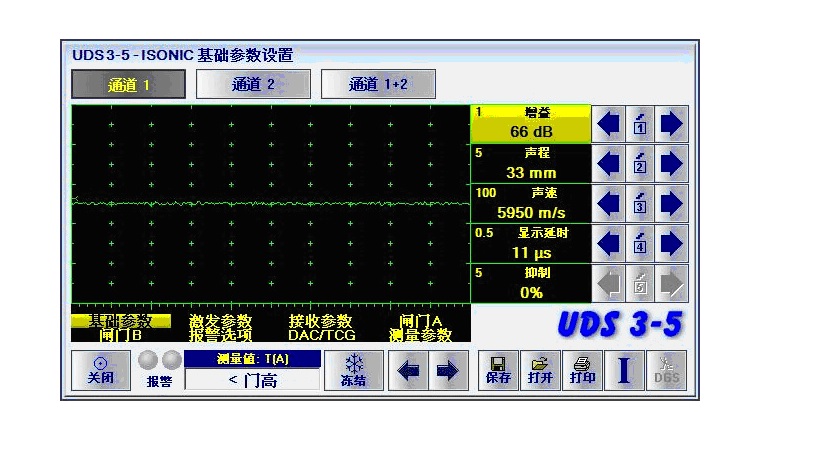Go to next menu with bottom right arrow
The height and width of the screenshot is (460, 819).
pyautogui.click(x=448, y=371)
